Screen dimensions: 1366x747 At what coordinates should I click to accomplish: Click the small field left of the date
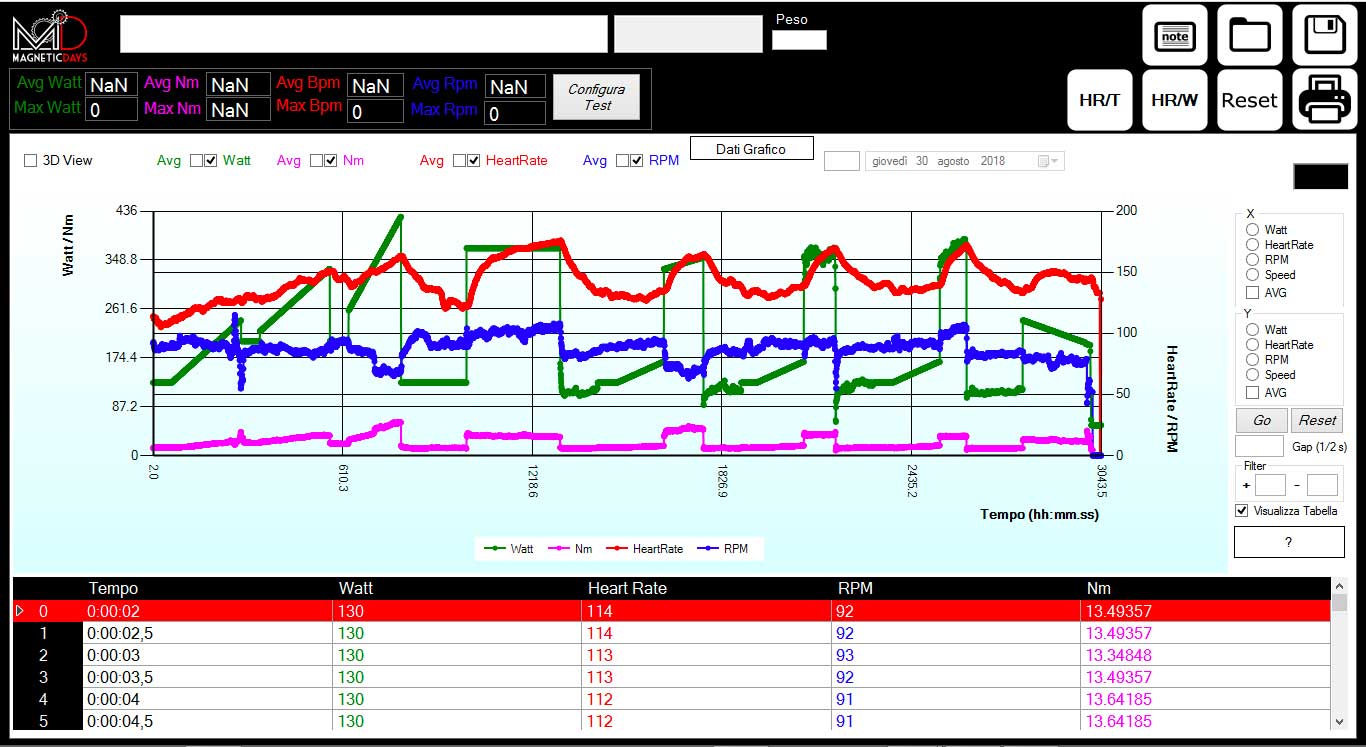(842, 161)
